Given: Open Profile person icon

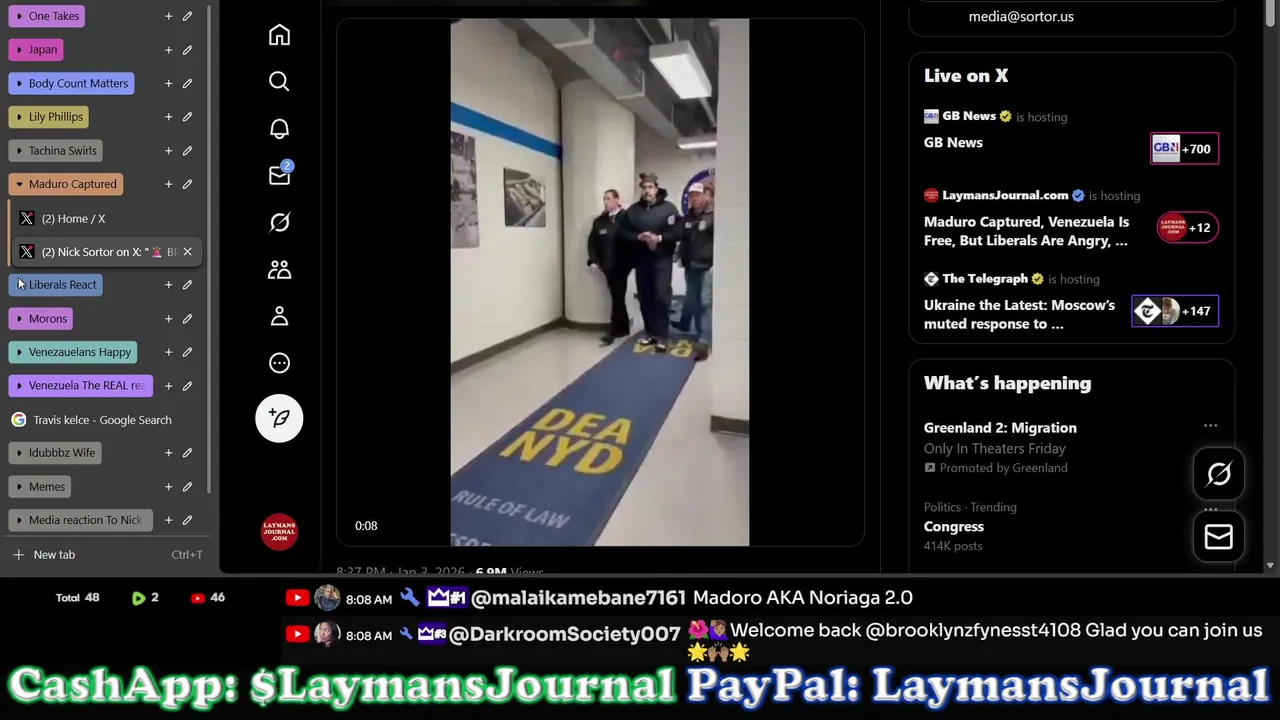Looking at the screenshot, I should (279, 316).
